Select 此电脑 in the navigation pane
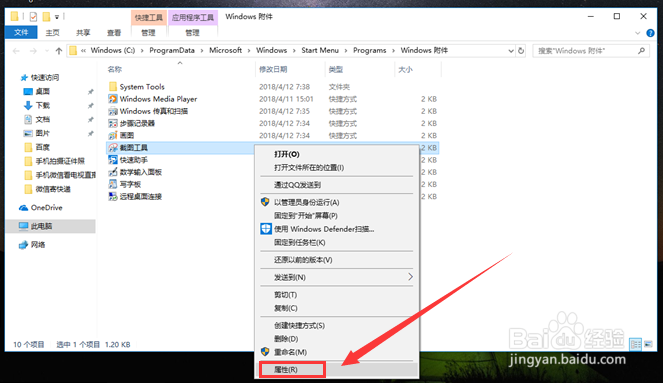Screen dimensions: 663x383 coord(51,226)
